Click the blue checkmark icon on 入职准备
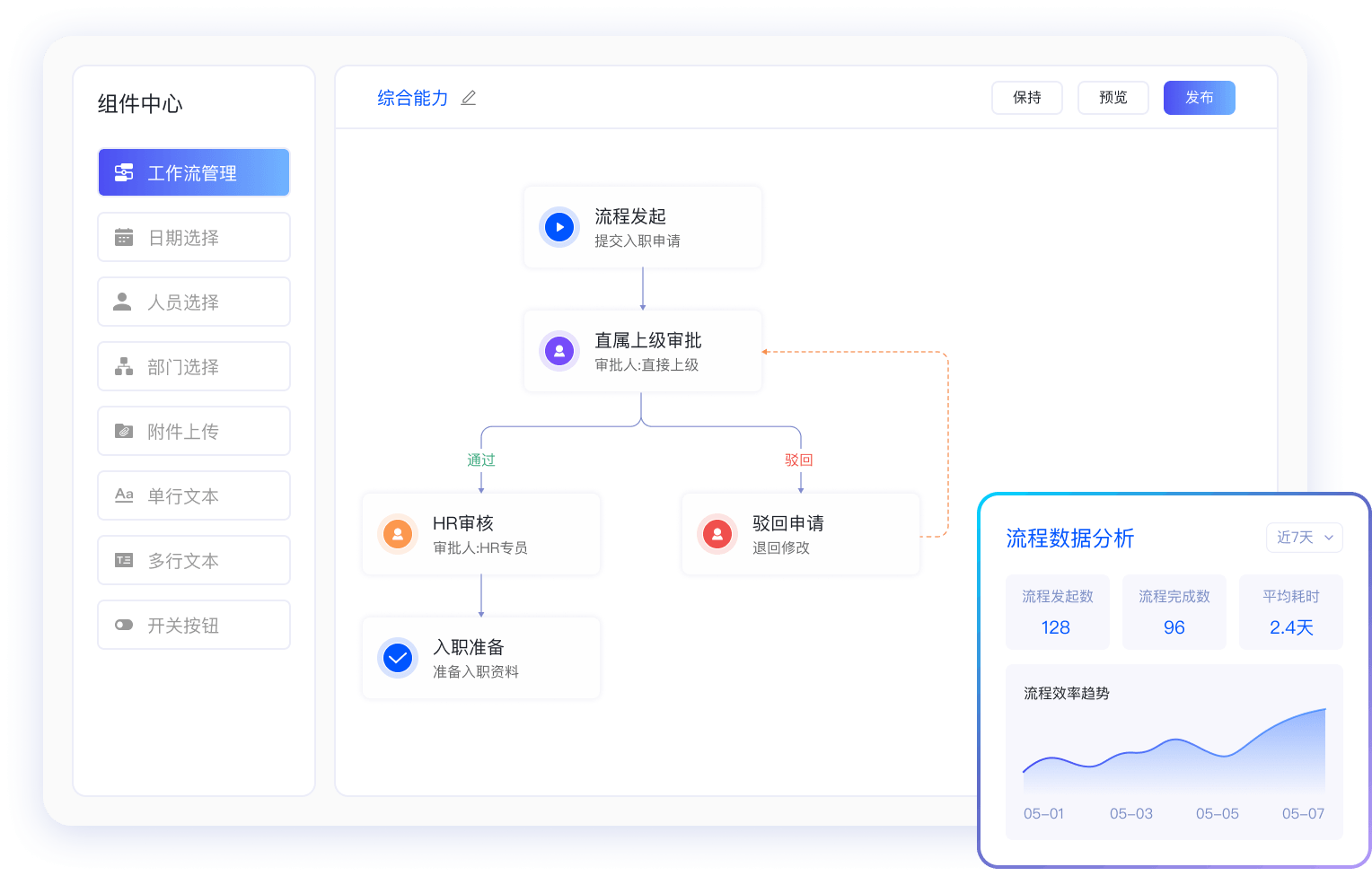The width and height of the screenshot is (1372, 876). (x=398, y=658)
